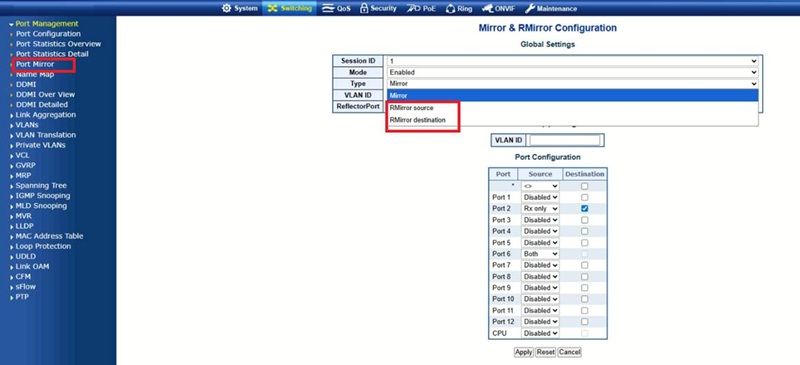This screenshot has height=365, width=800.
Task: Click the Switching menu icon
Action: click(x=272, y=8)
